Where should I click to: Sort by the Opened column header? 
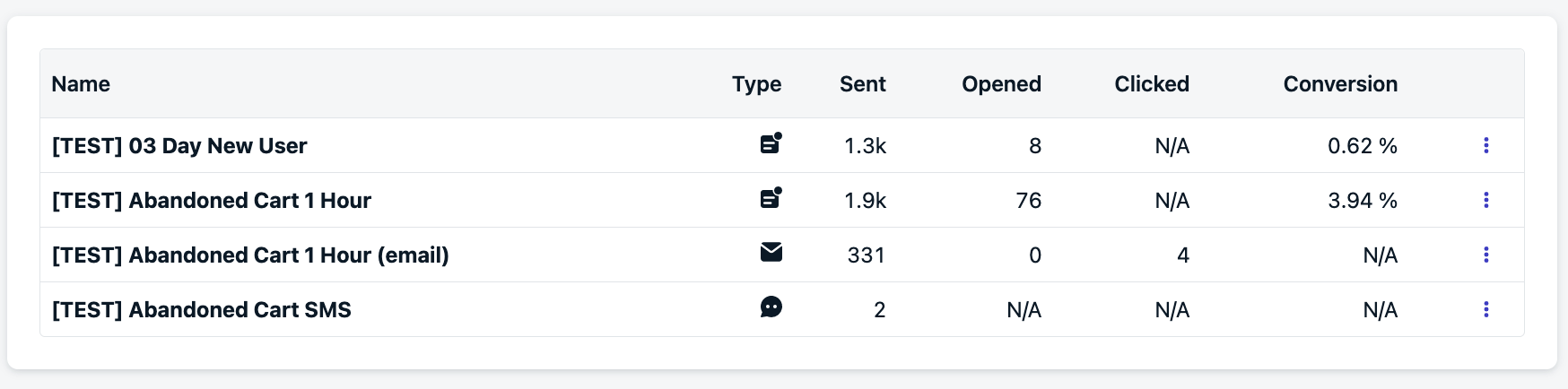pos(1001,84)
